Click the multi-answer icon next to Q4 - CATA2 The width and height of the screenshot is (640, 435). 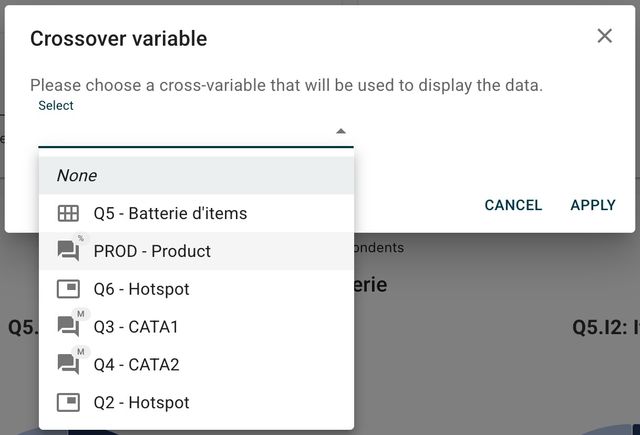pyautogui.click(x=68, y=364)
